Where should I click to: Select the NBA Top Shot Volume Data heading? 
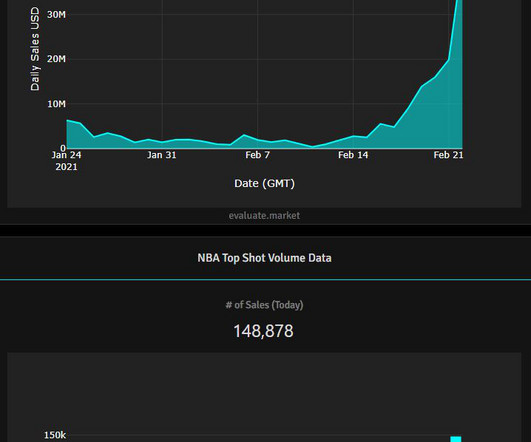264,258
